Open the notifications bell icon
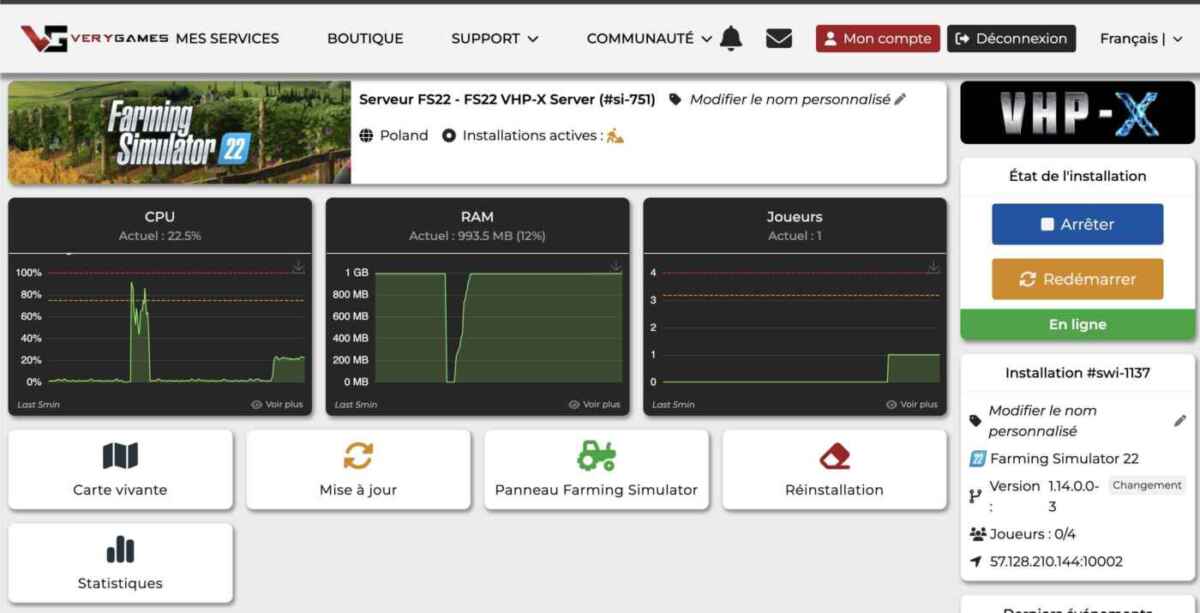 click(x=730, y=38)
